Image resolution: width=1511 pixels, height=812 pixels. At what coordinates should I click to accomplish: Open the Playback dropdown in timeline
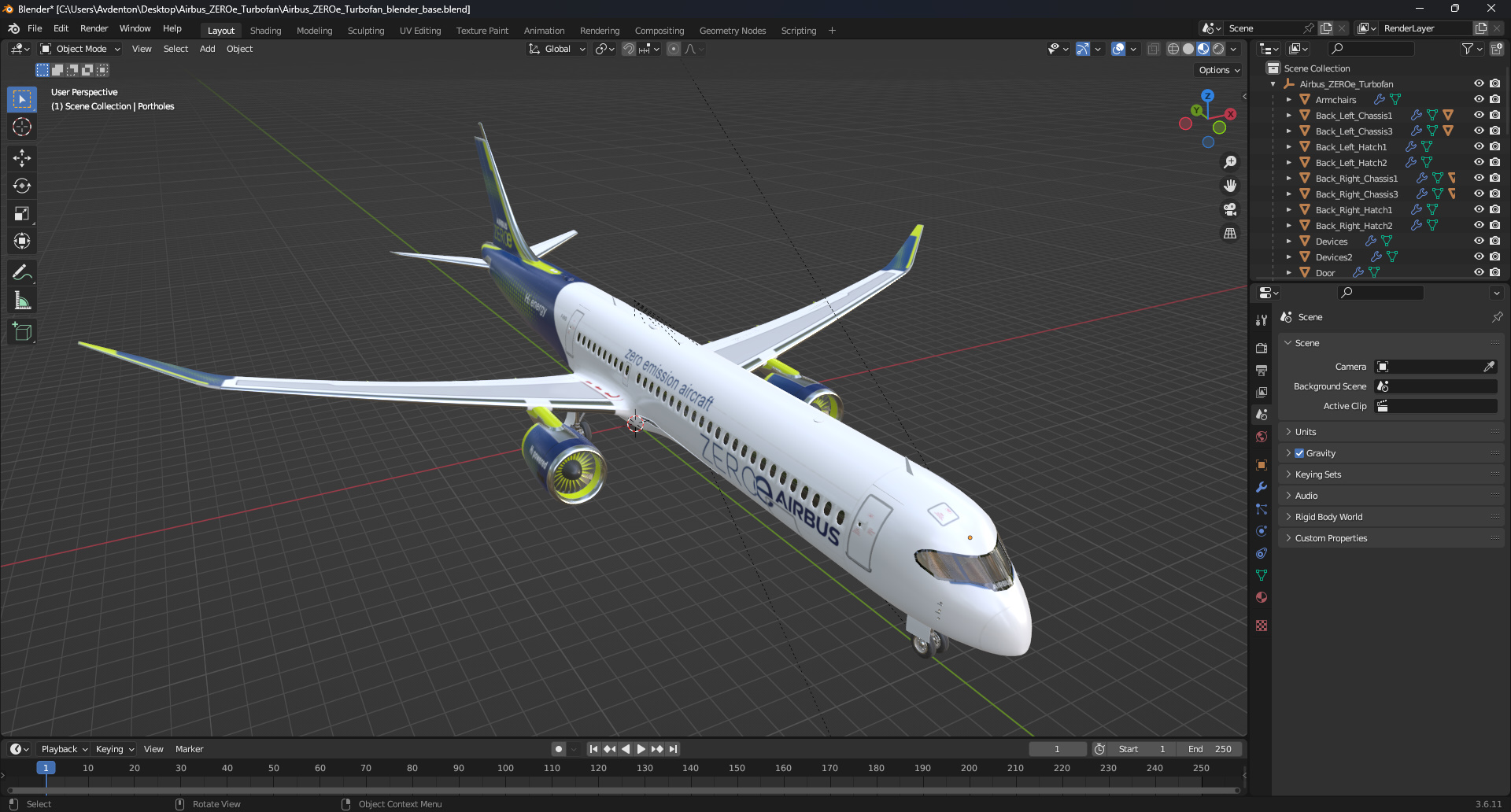pyautogui.click(x=64, y=749)
